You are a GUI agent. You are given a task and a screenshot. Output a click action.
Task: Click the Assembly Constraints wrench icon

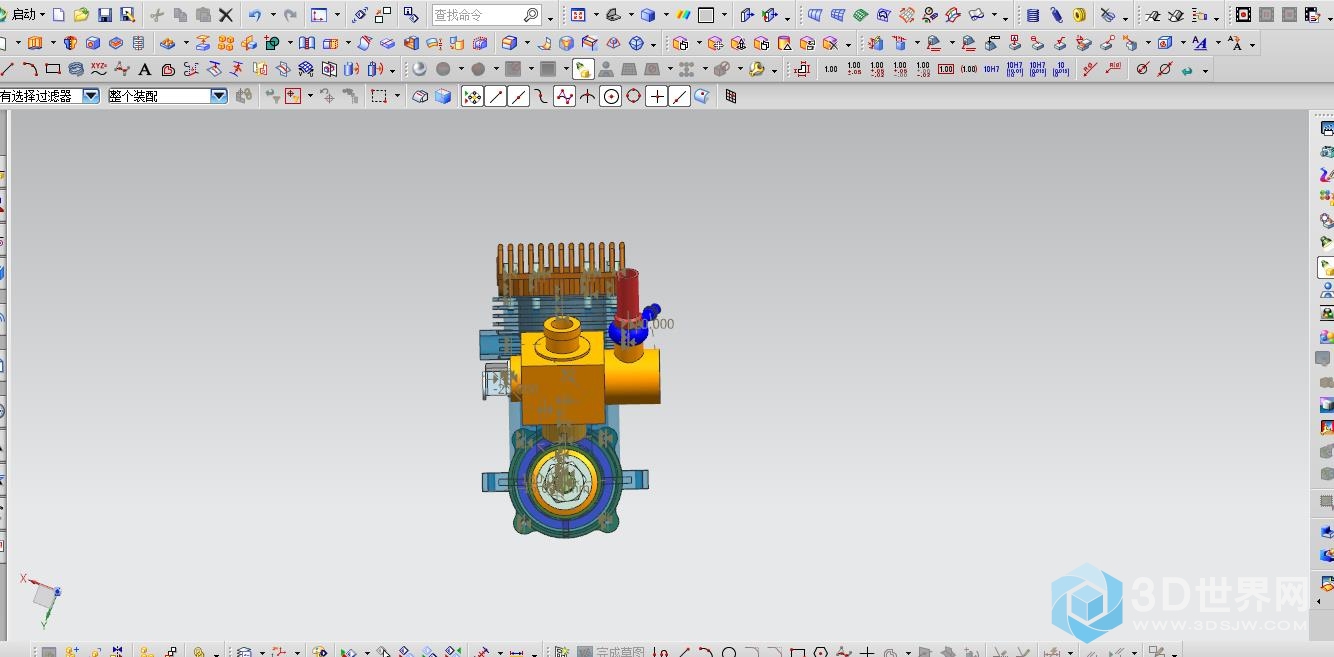click(x=758, y=69)
